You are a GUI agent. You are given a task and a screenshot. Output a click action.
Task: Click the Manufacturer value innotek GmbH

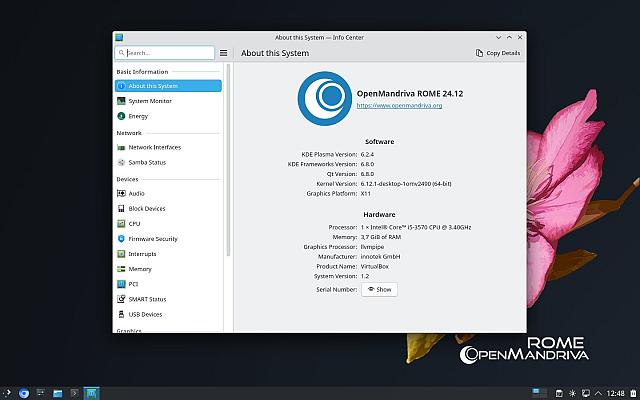(380, 256)
